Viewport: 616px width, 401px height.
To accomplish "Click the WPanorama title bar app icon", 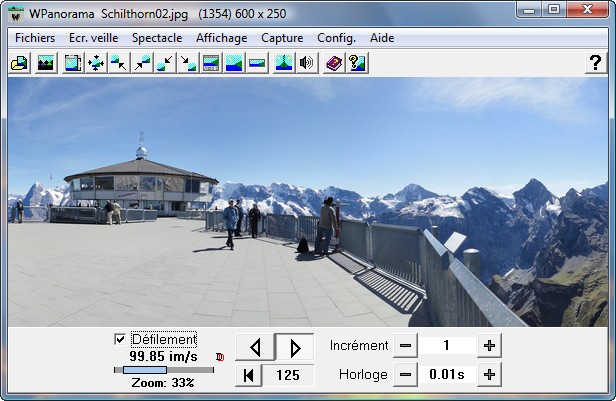I will 16,14.
